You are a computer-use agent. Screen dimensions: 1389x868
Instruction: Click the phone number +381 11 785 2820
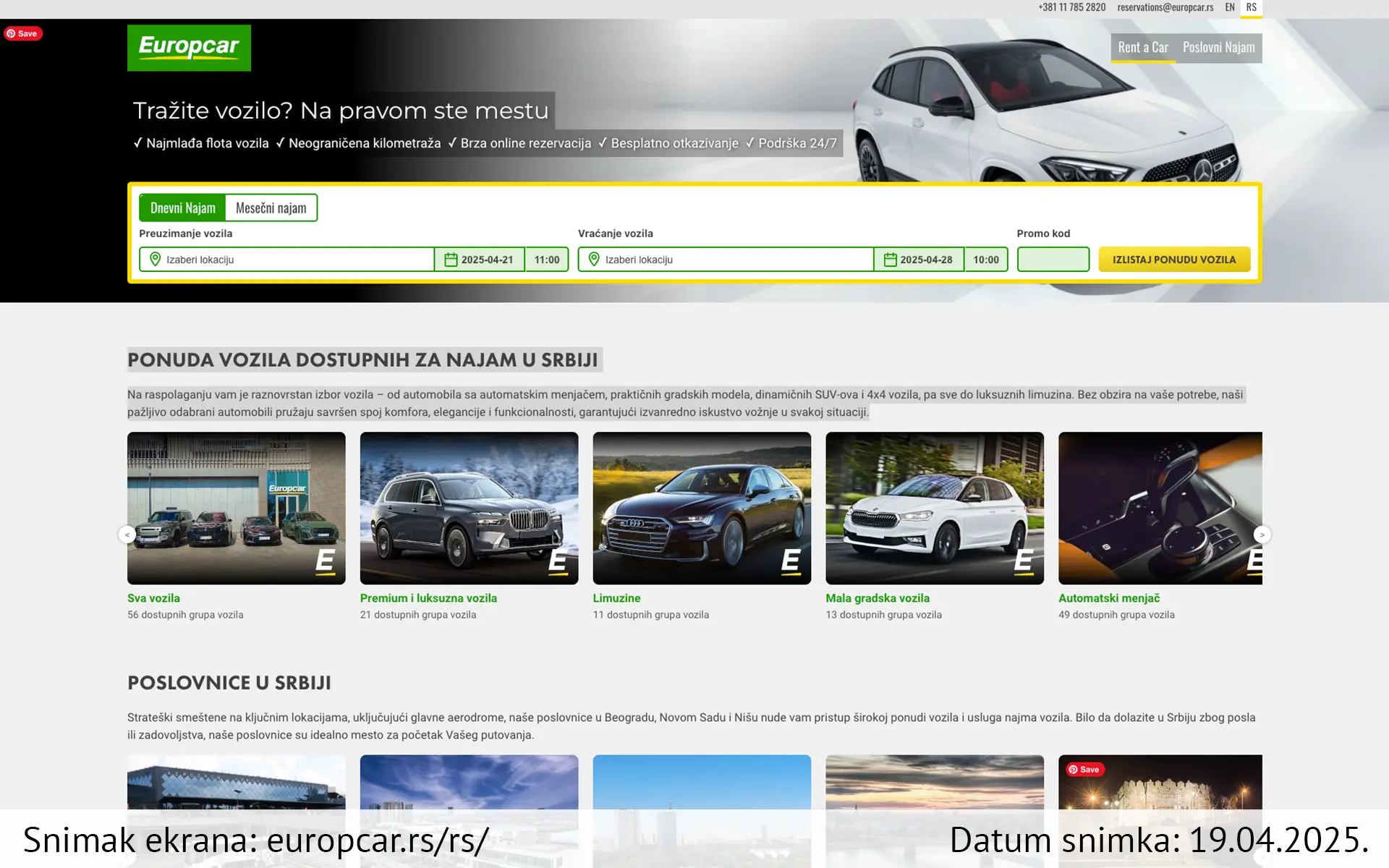(1072, 7)
